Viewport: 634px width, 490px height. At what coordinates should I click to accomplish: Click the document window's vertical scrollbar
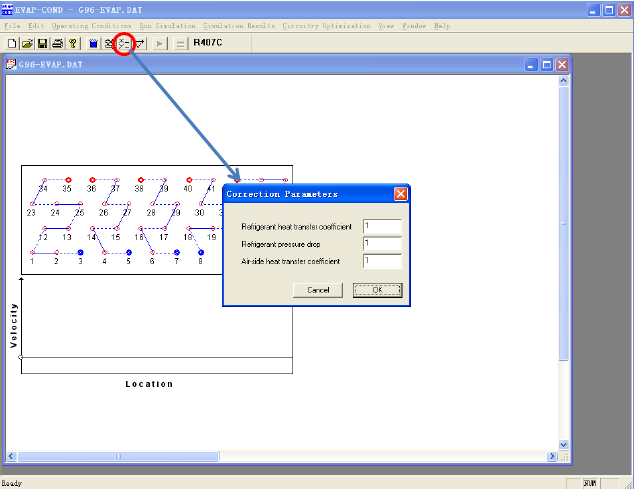[564, 224]
